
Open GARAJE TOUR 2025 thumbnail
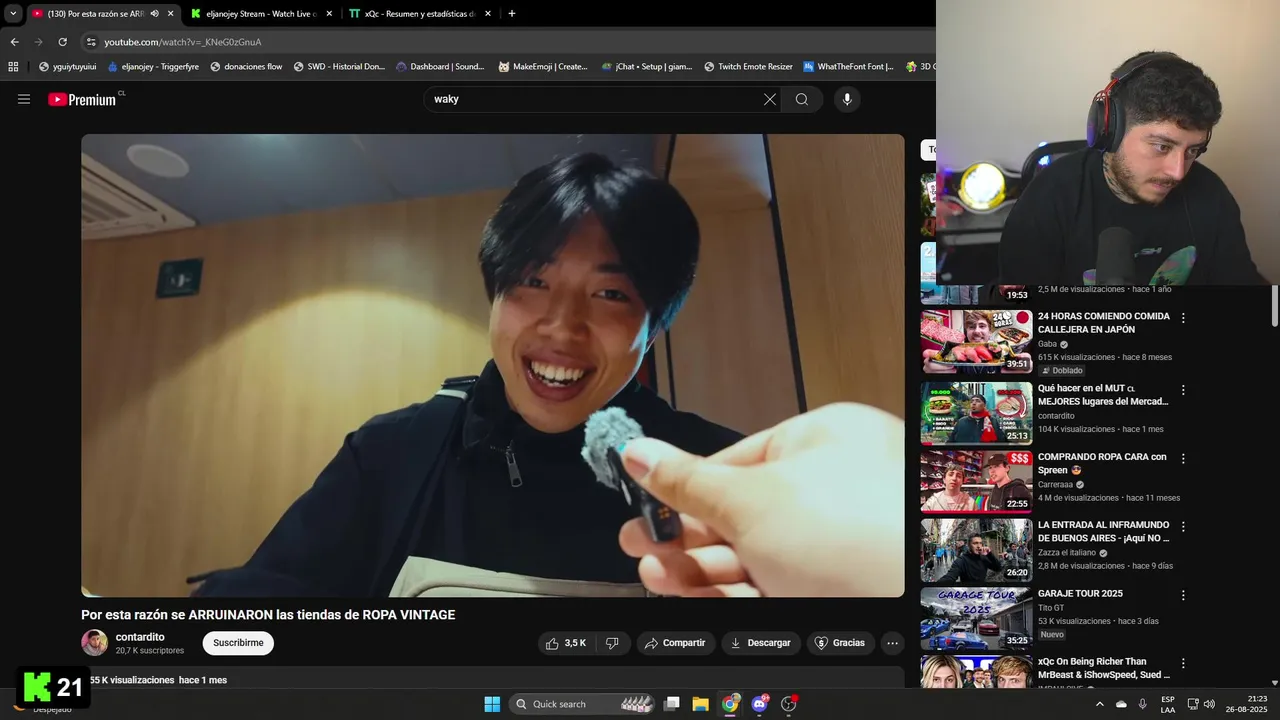coord(976,617)
